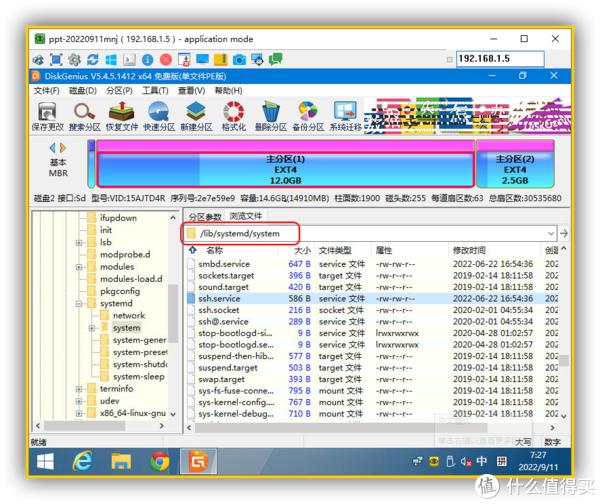Screen dimensions: 600x504
Task: Click the DiskGenius taskbar button
Action: point(199,462)
